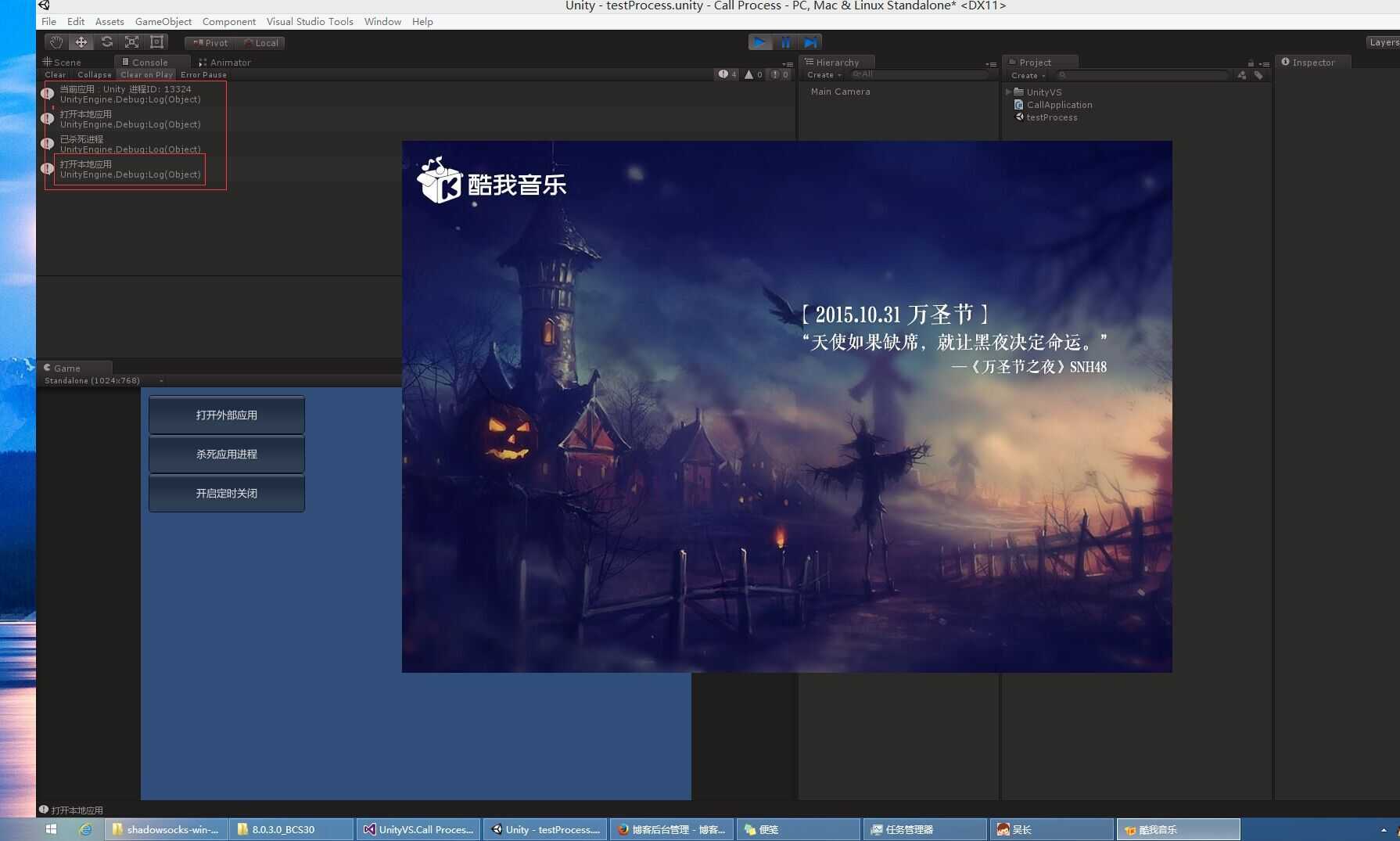Switch to 任务管理器 taskbar item
The width and height of the screenshot is (1400, 841).
click(925, 829)
